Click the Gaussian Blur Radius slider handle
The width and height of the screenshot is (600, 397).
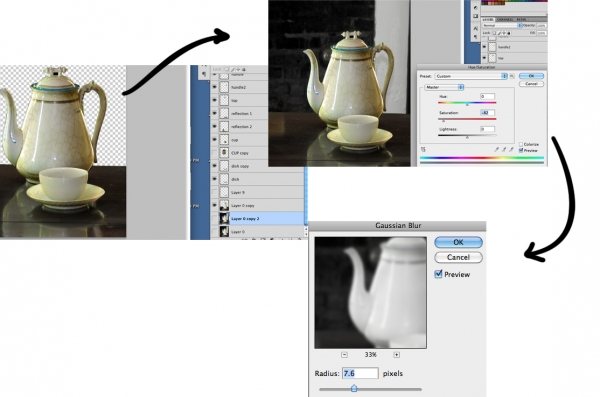[354, 388]
